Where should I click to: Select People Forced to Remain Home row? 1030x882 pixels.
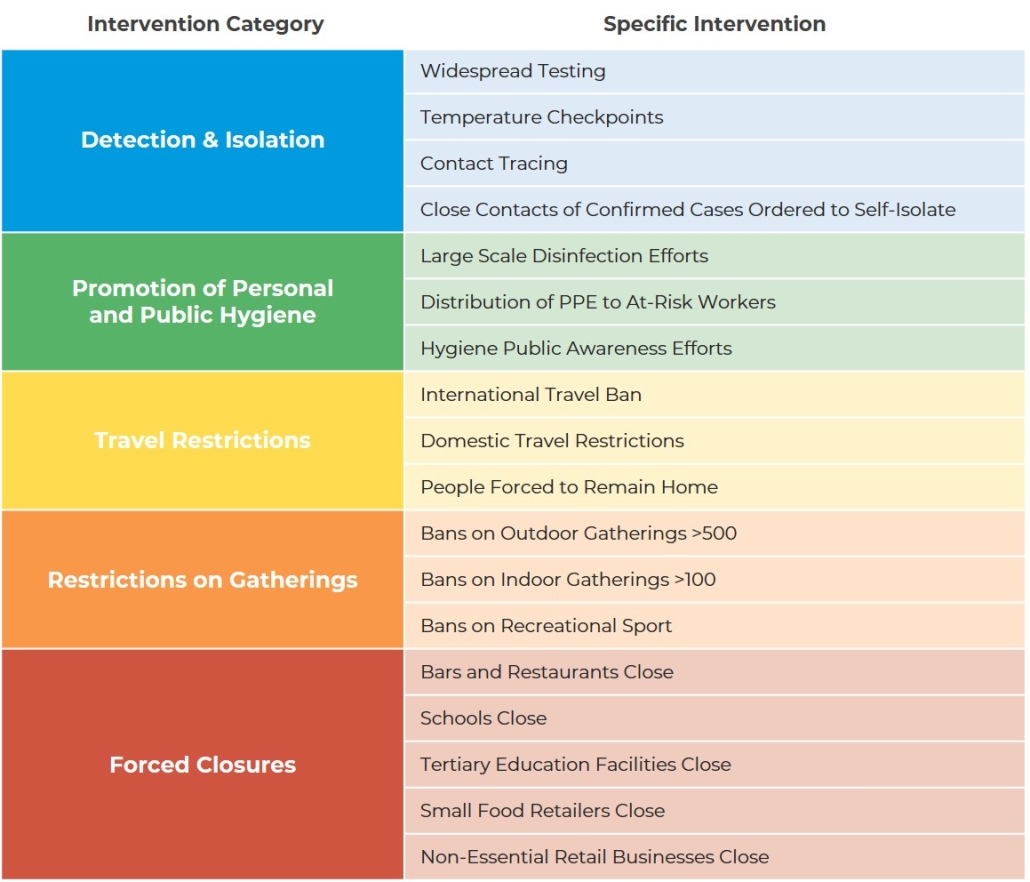pos(714,487)
